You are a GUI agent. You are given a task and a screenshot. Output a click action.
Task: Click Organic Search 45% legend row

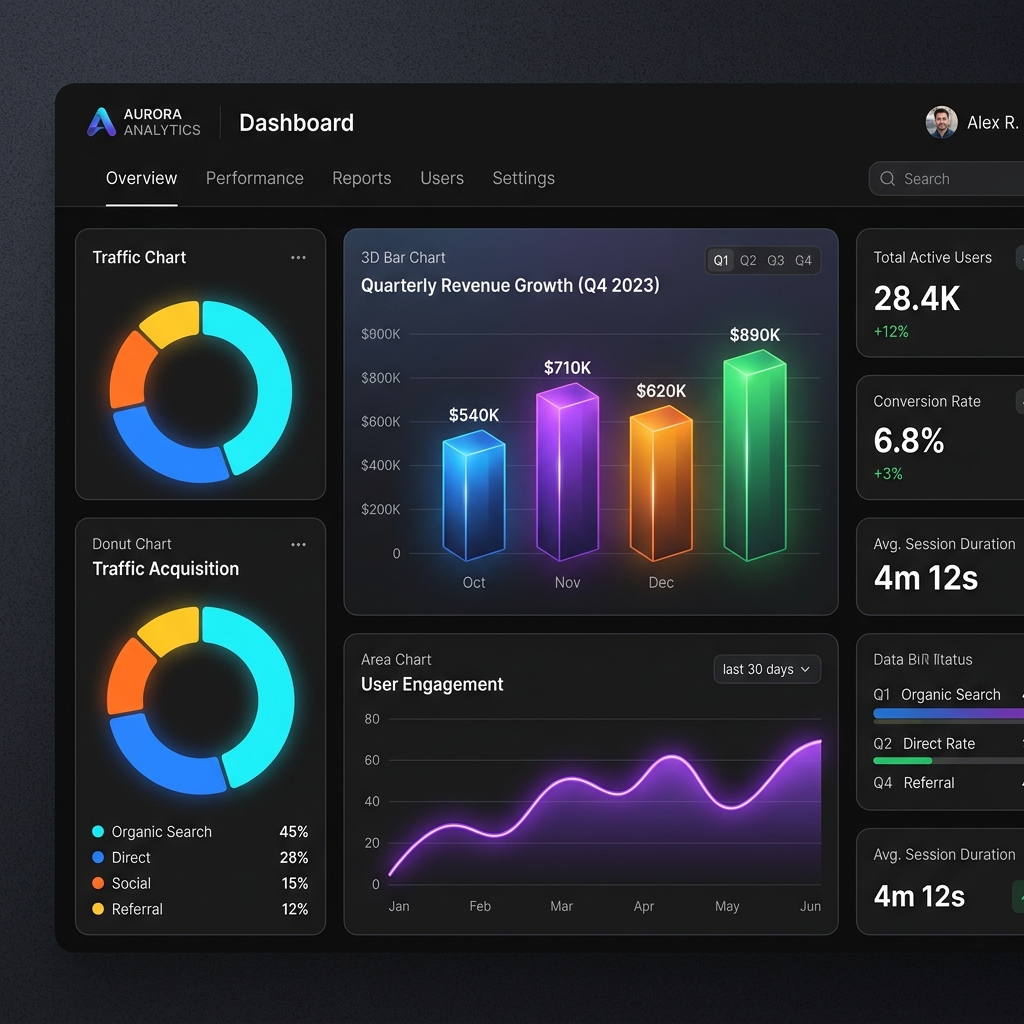pos(200,831)
